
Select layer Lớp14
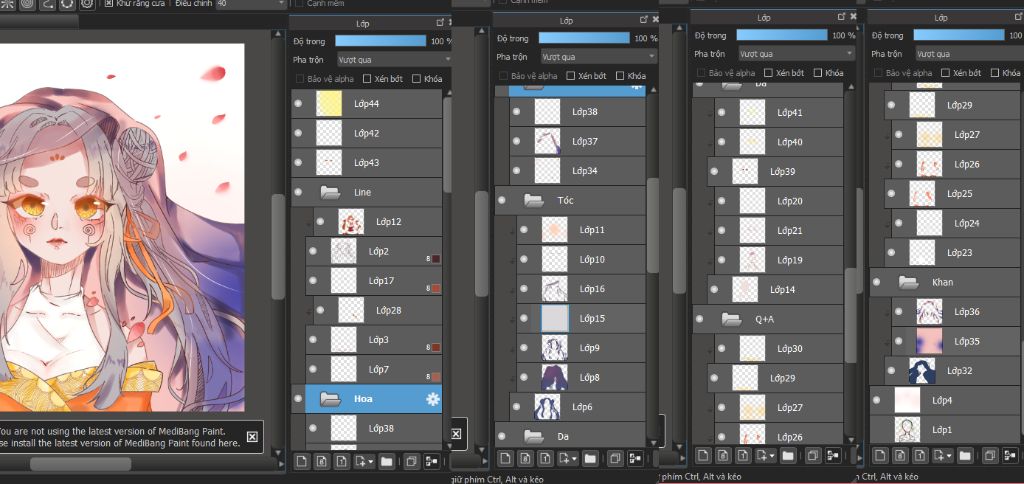click(x=775, y=289)
